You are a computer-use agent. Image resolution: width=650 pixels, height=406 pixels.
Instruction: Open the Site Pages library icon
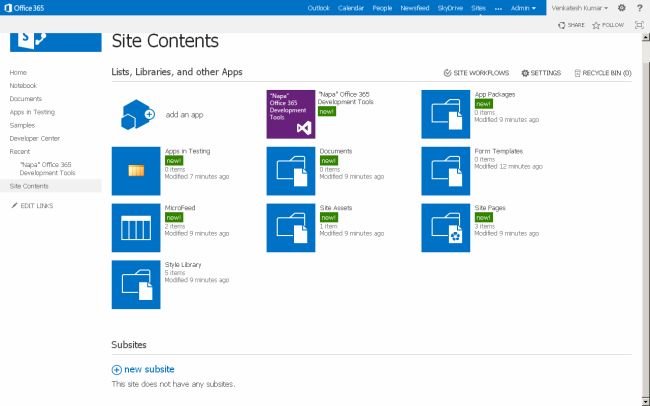(x=445, y=228)
